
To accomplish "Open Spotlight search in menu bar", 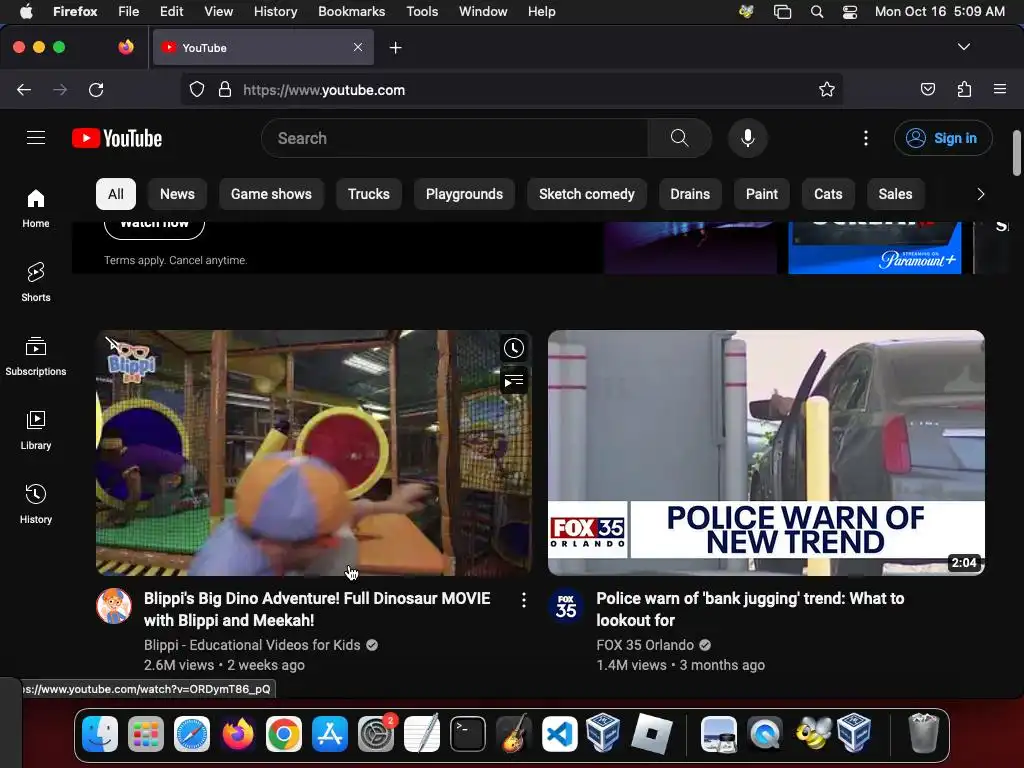I will [816, 12].
